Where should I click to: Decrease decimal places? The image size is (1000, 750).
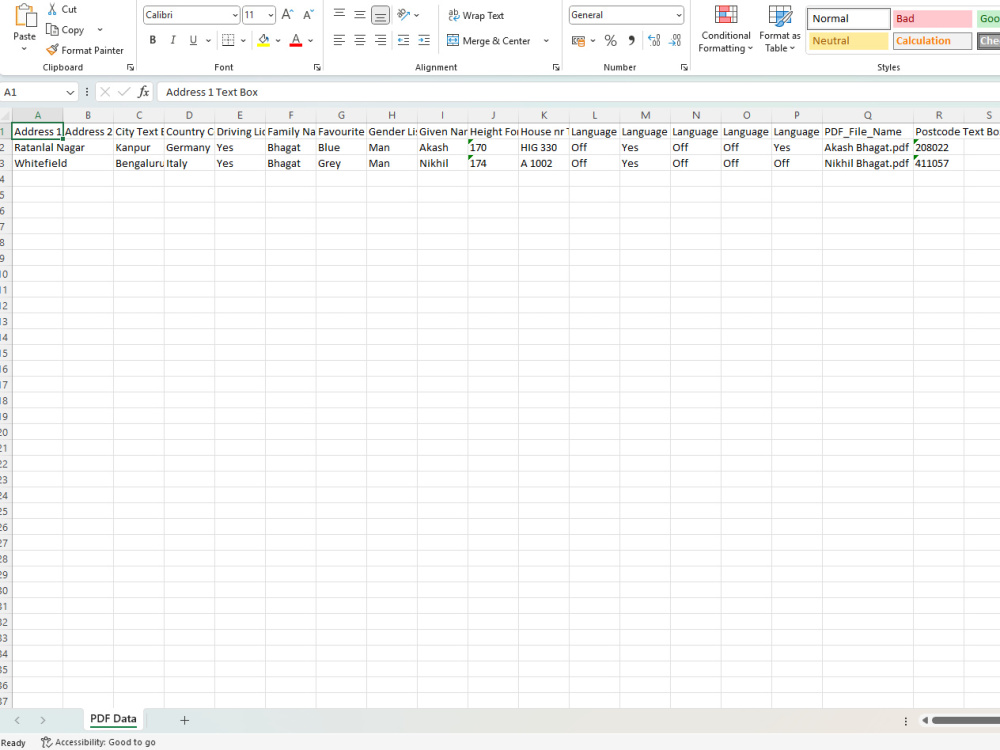(675, 41)
